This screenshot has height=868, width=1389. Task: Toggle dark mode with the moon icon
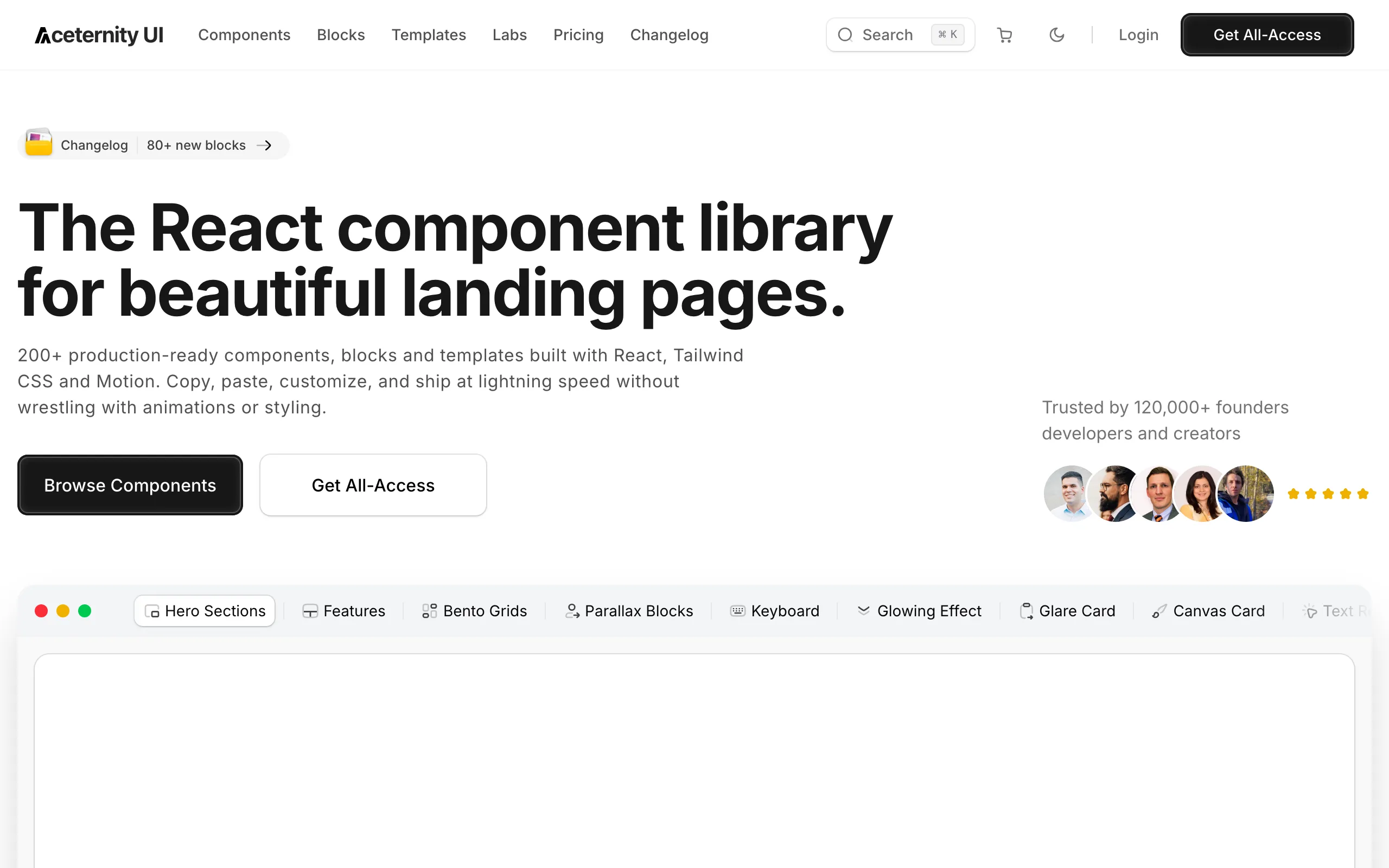[1057, 35]
